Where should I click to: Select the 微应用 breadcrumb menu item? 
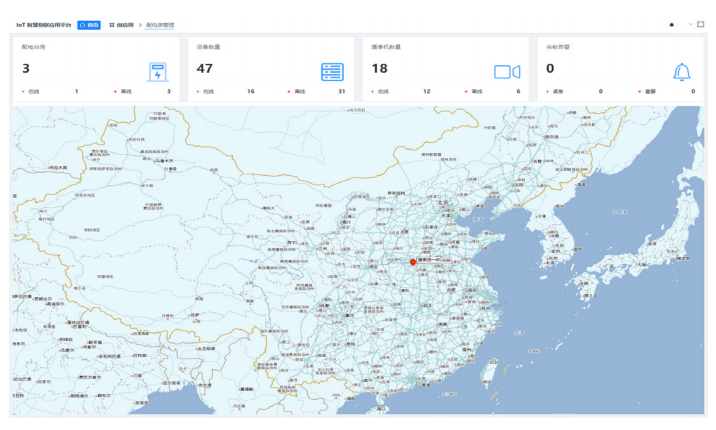[x=125, y=24]
